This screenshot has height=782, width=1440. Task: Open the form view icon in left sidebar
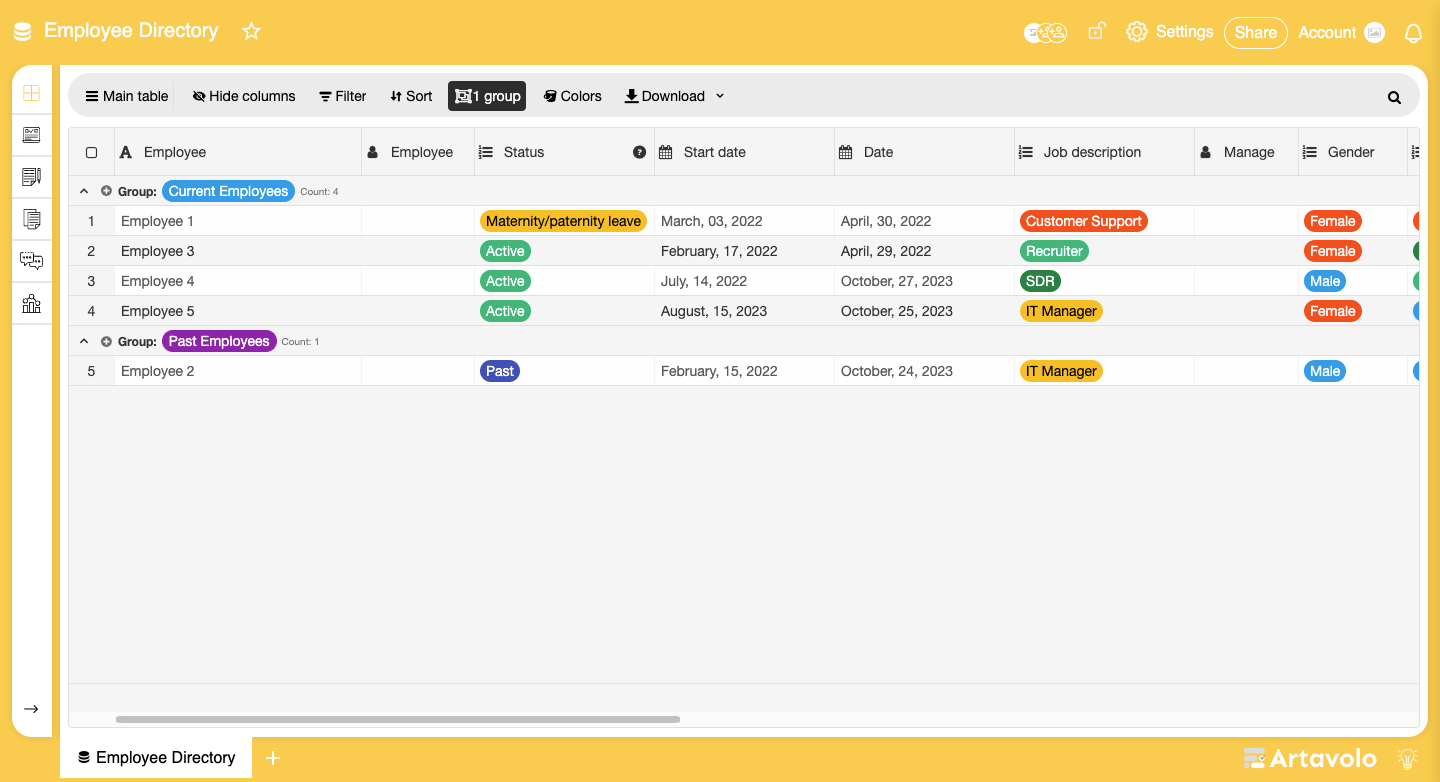(x=31, y=135)
